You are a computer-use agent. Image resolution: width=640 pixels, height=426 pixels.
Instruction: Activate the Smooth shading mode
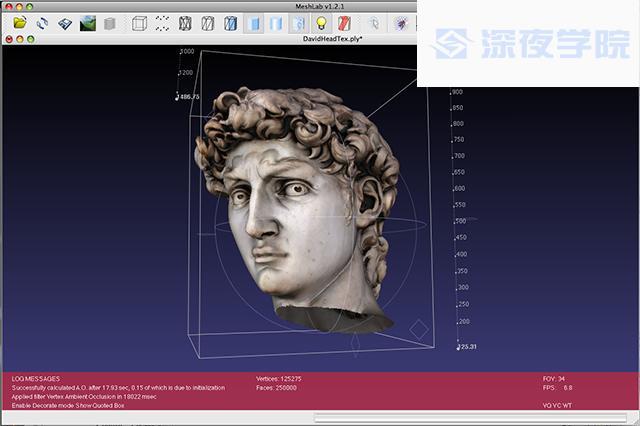(x=277, y=22)
